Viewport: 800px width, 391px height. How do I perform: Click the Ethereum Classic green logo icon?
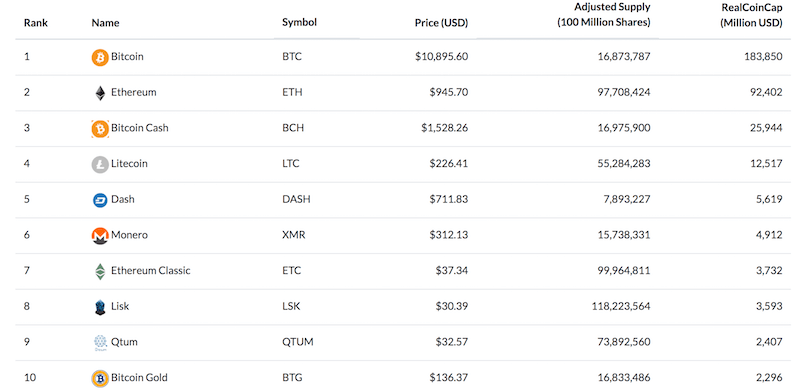(x=100, y=272)
